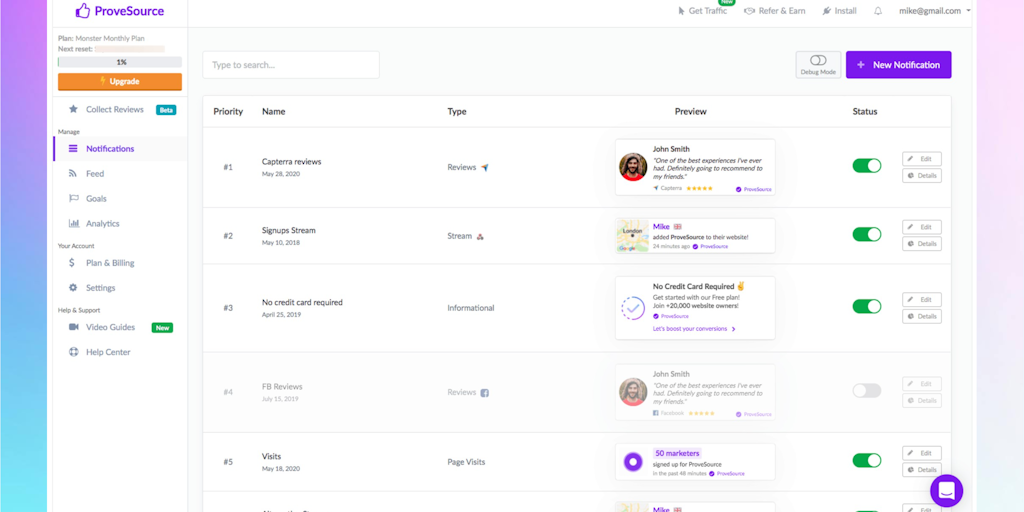Click the Install link in top bar
The image size is (1024, 512).
click(x=845, y=11)
